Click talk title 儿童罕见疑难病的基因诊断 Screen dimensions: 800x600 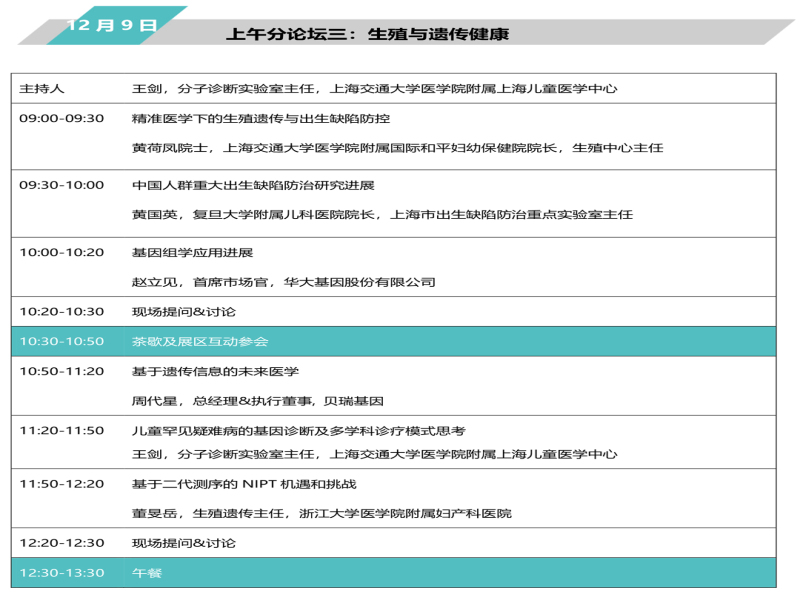click(298, 431)
